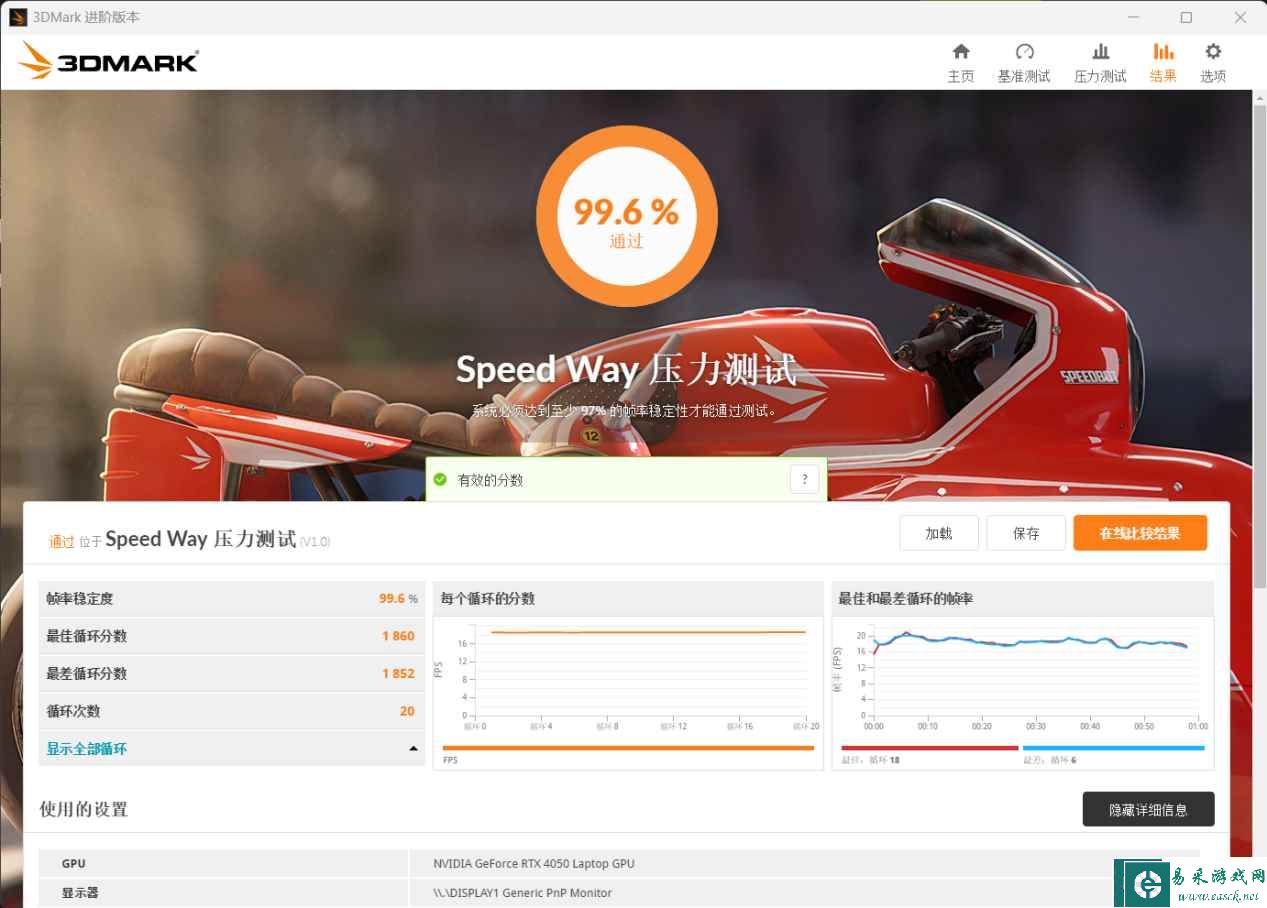Click the 显示器 row label

80,893
